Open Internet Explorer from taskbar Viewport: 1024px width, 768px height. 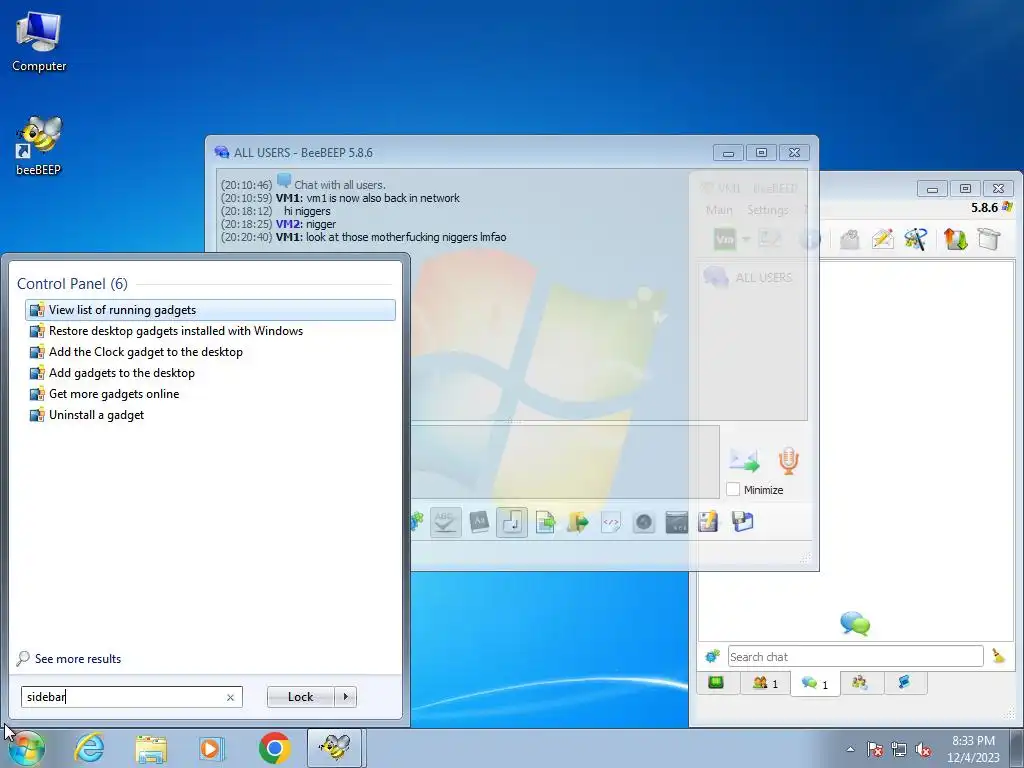coord(89,748)
